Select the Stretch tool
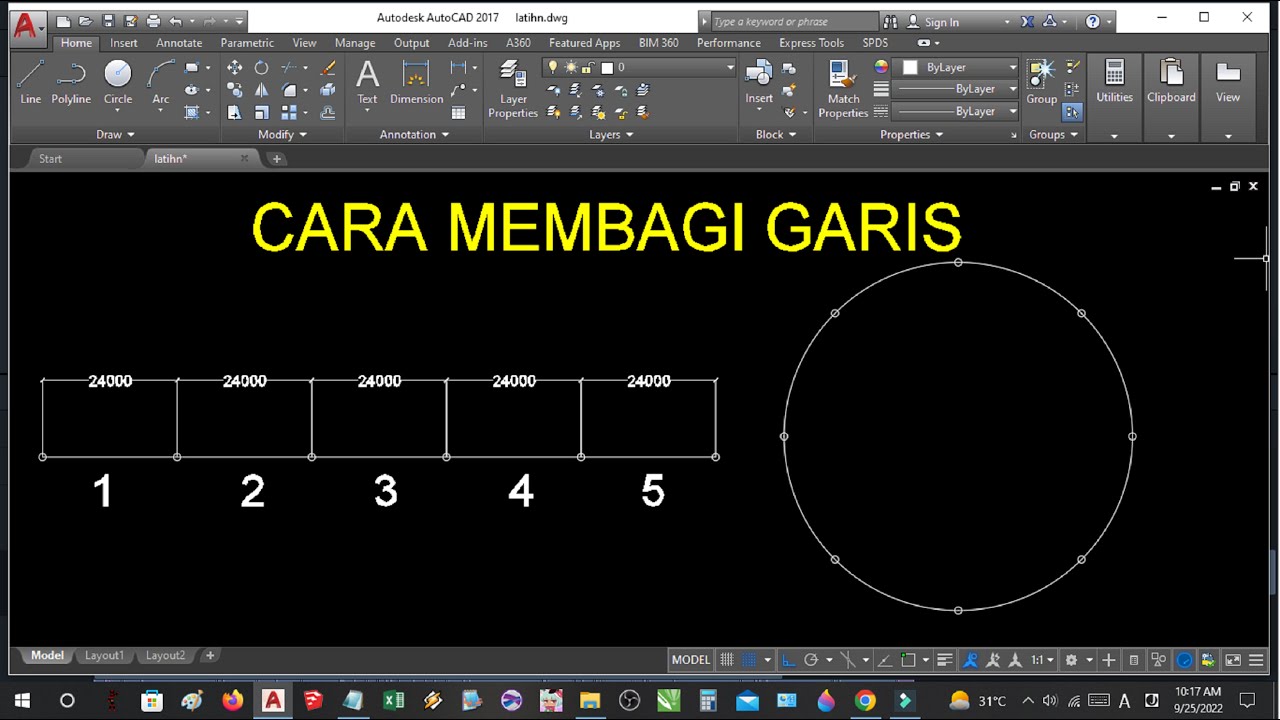Image resolution: width=1280 pixels, height=720 pixels. [234, 112]
